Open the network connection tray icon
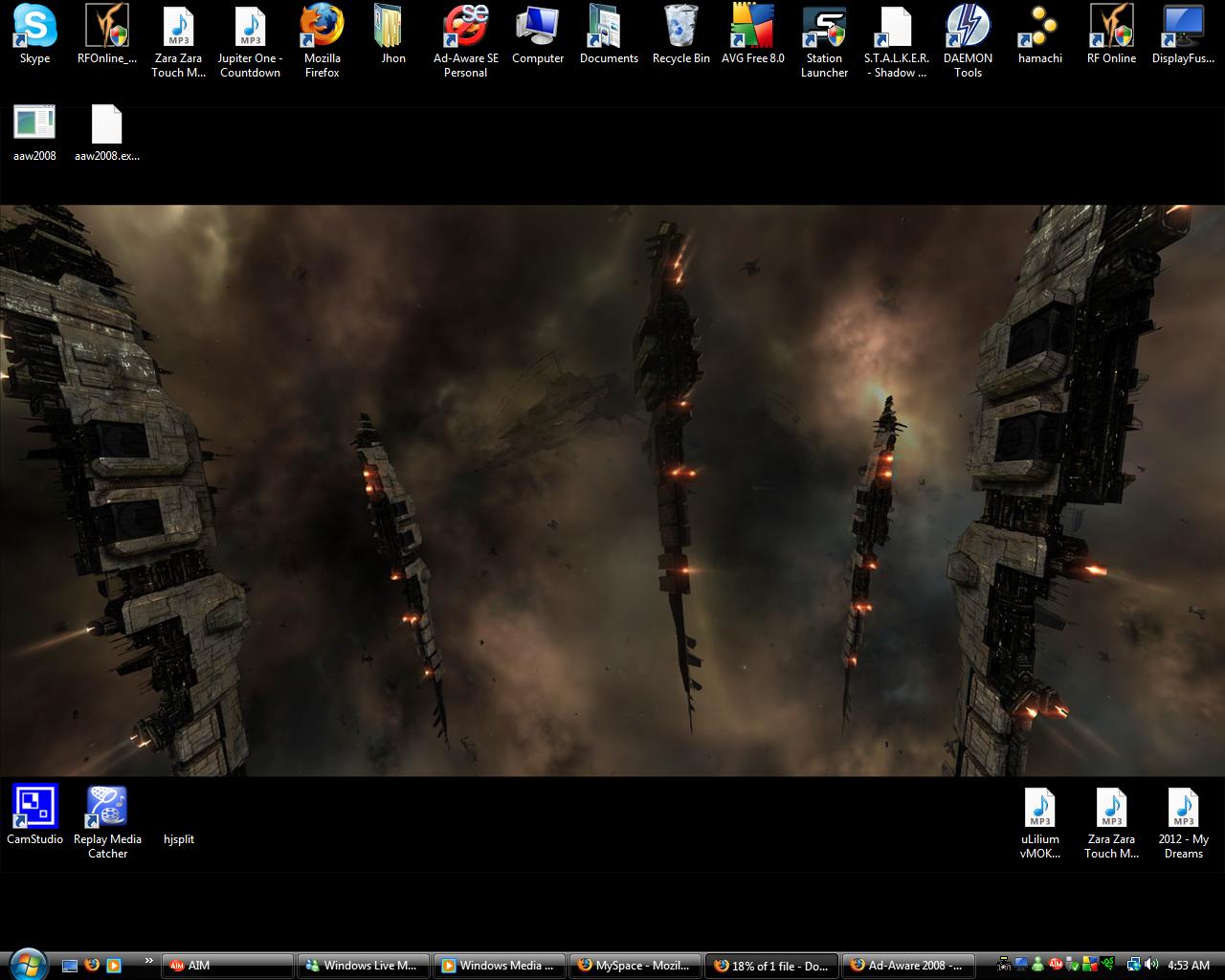Image resolution: width=1225 pixels, height=980 pixels. point(1134,965)
